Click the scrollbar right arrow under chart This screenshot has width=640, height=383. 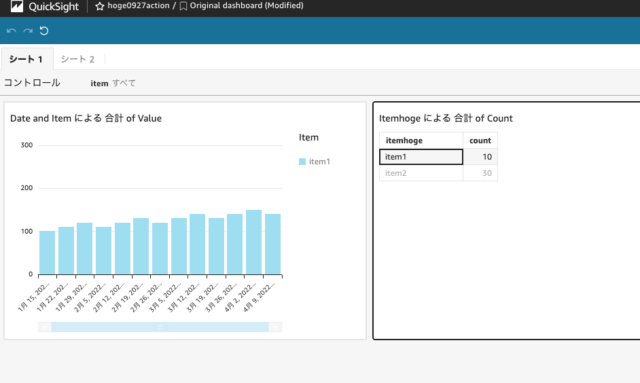click(275, 327)
